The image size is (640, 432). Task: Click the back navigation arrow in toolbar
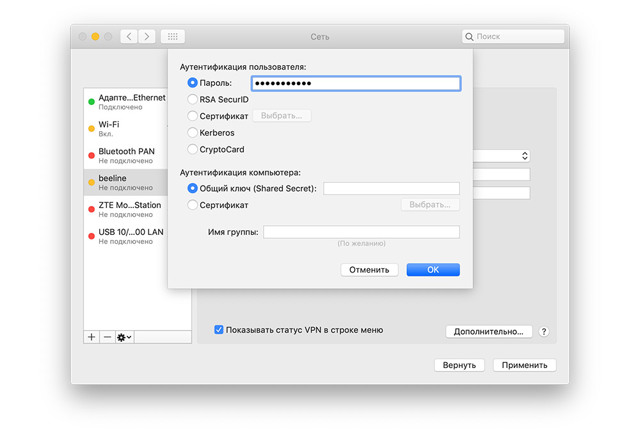point(129,37)
